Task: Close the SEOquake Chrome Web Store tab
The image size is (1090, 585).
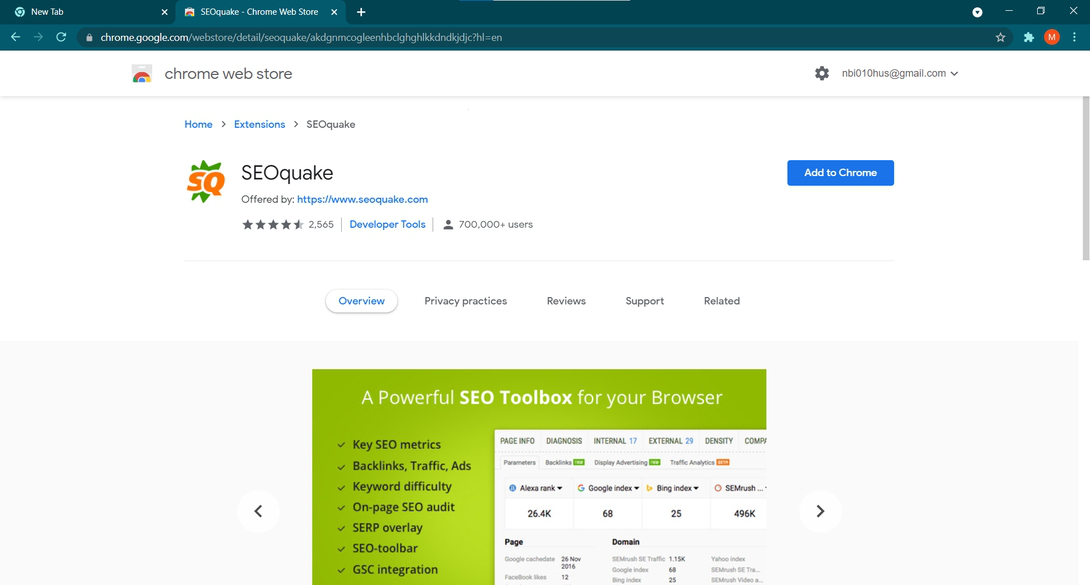Action: coord(334,12)
